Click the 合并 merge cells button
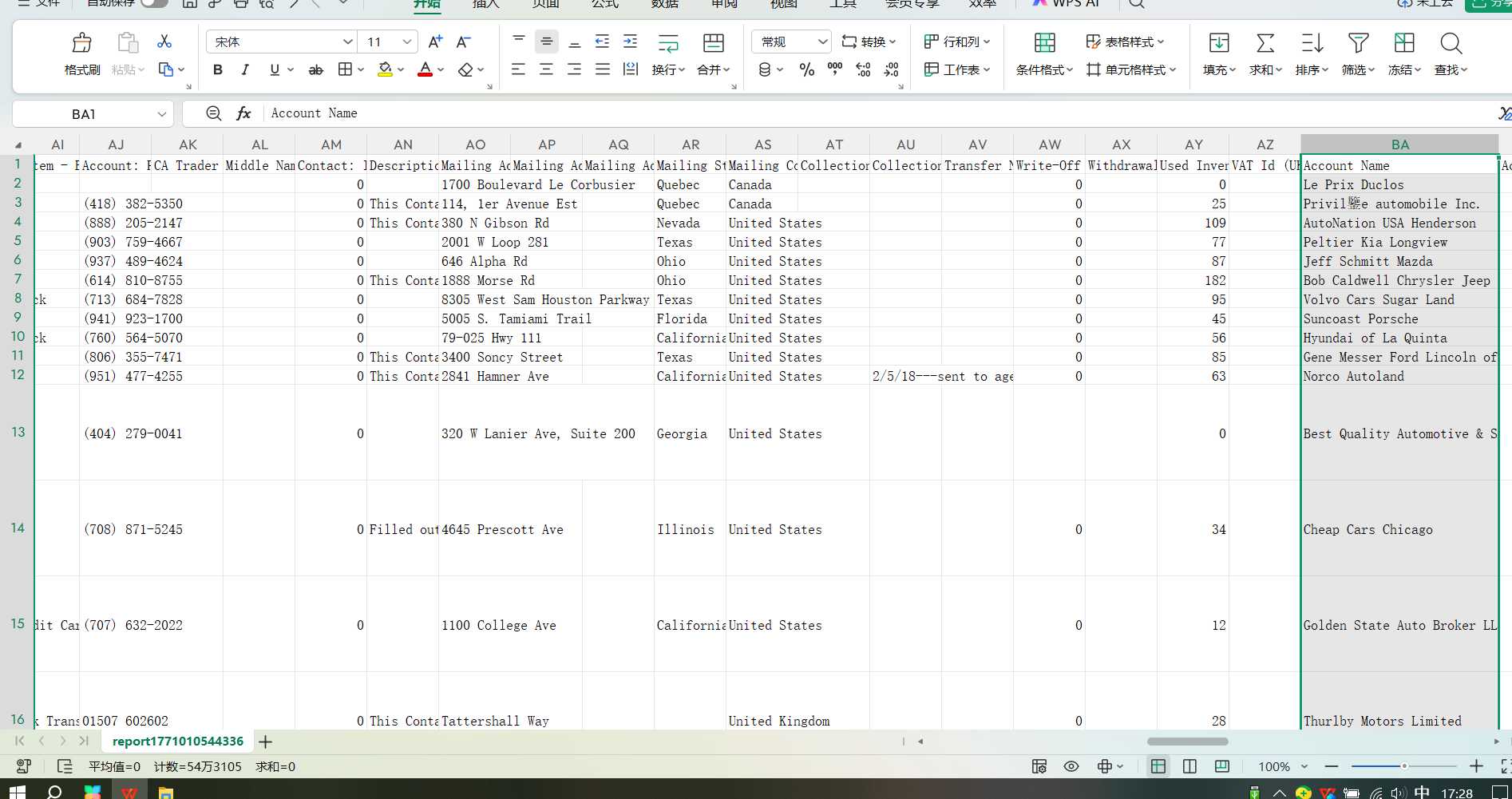Viewport: 1512px width, 799px height. [714, 53]
